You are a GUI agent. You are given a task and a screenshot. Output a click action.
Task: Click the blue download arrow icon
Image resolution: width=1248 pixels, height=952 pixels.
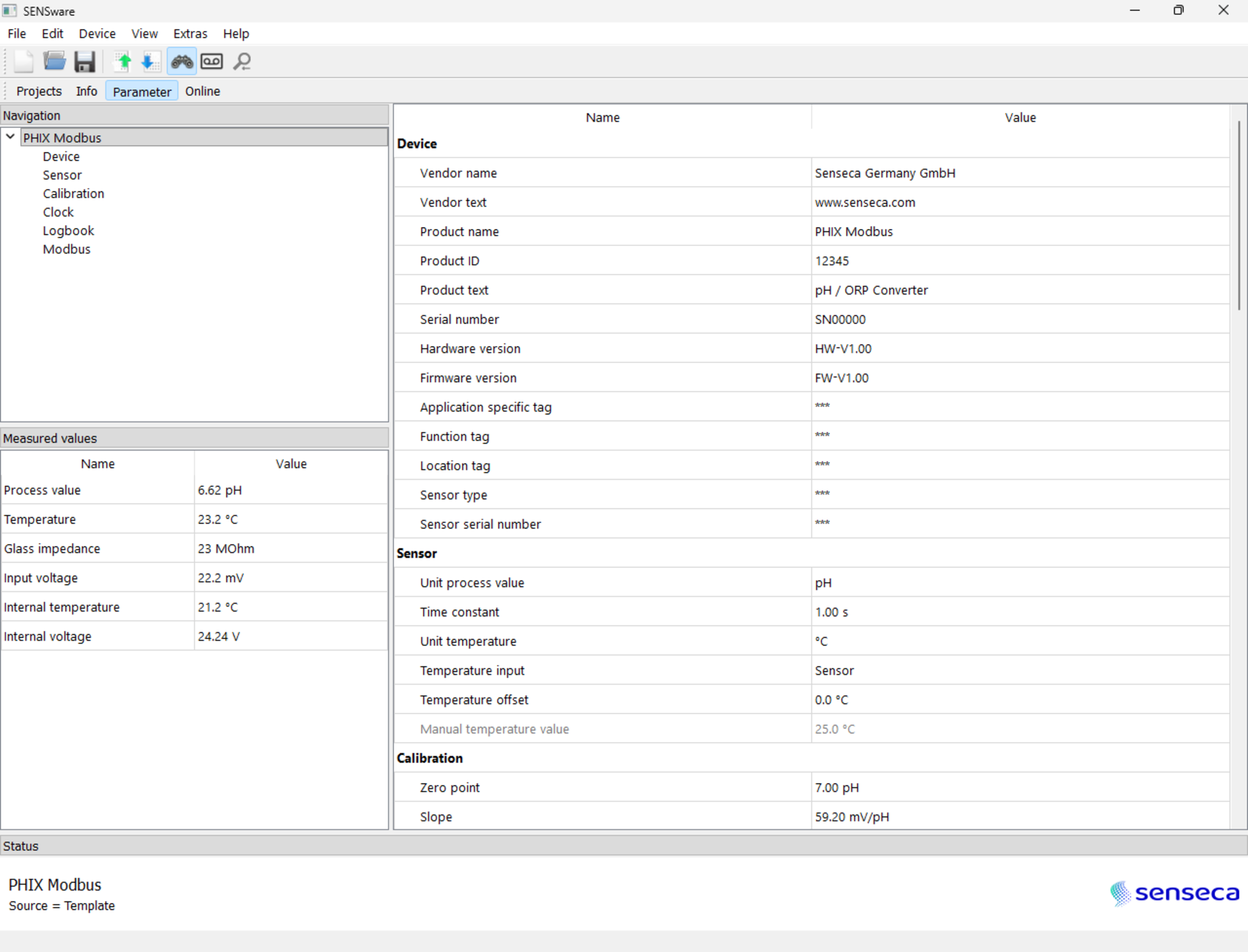point(149,62)
